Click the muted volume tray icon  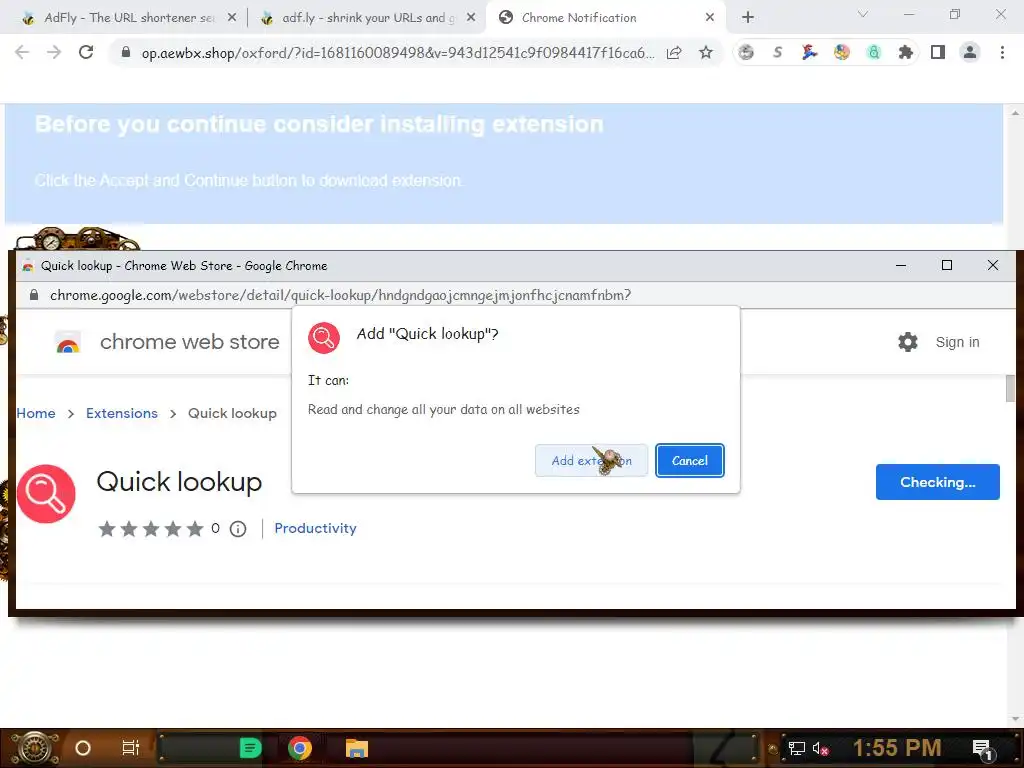coord(820,748)
